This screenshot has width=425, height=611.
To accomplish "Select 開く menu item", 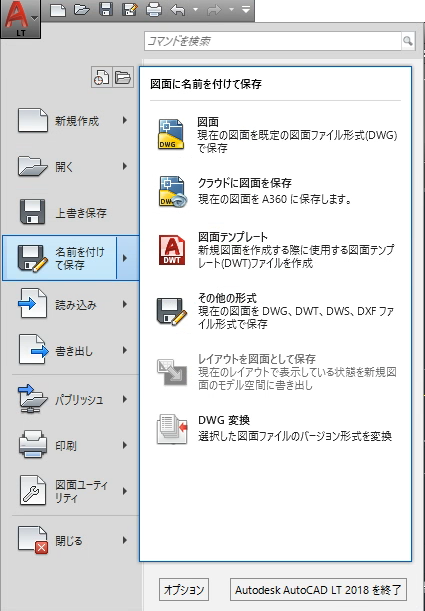I will click(70, 166).
